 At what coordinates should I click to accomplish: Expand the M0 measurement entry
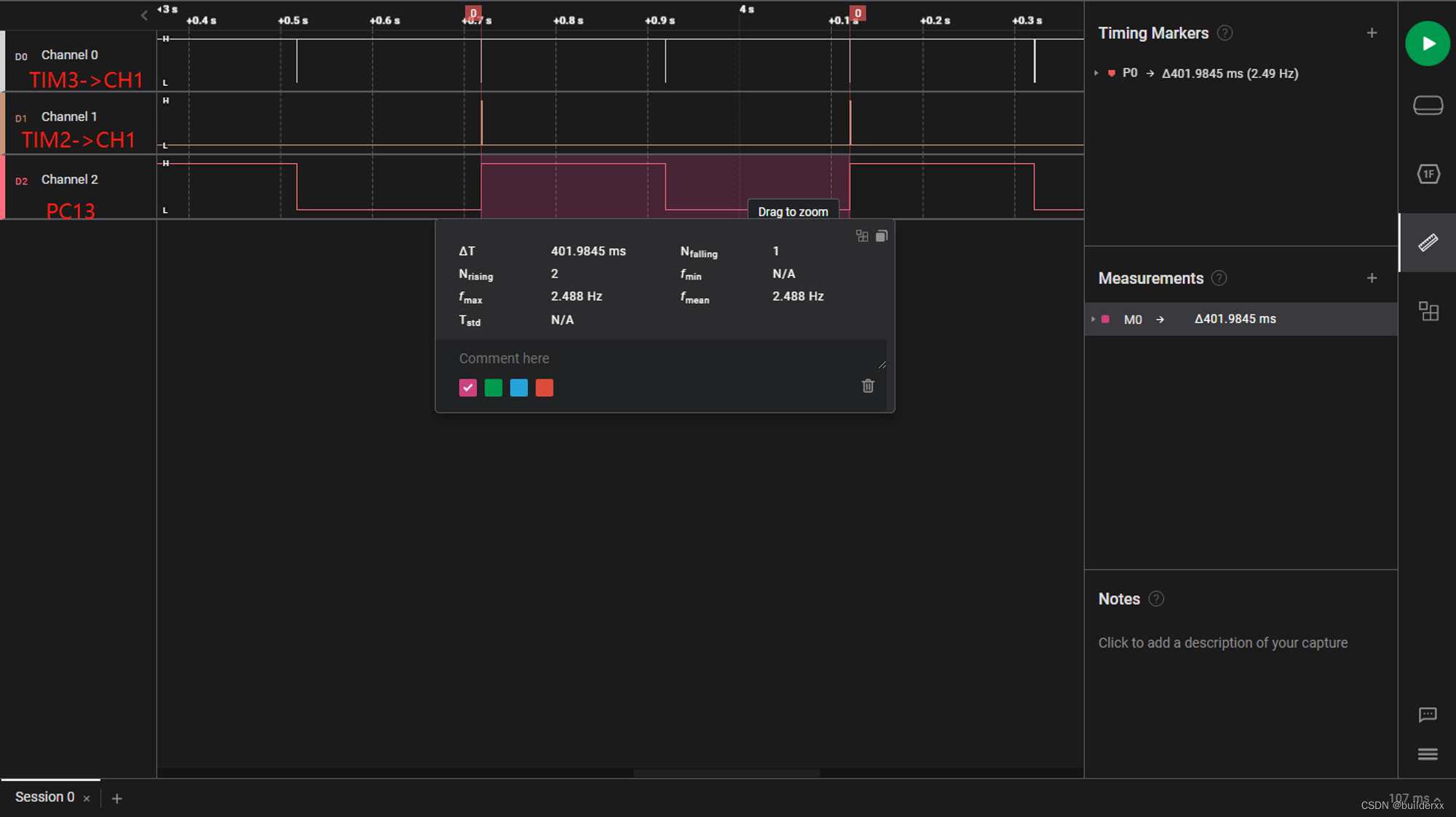1093,319
